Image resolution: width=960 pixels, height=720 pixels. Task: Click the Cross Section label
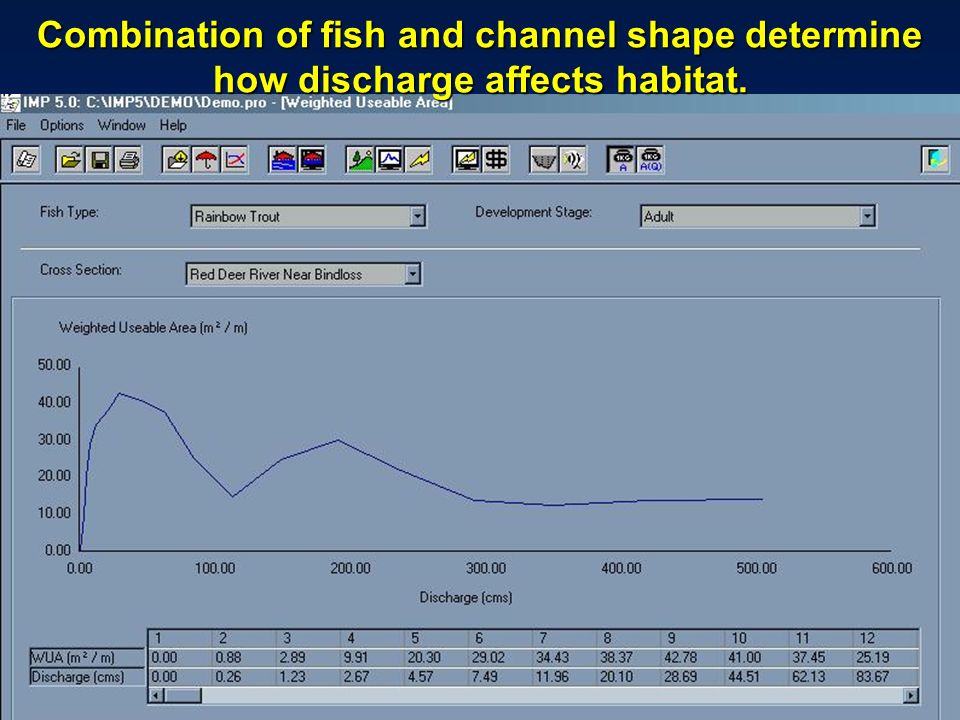tap(81, 270)
